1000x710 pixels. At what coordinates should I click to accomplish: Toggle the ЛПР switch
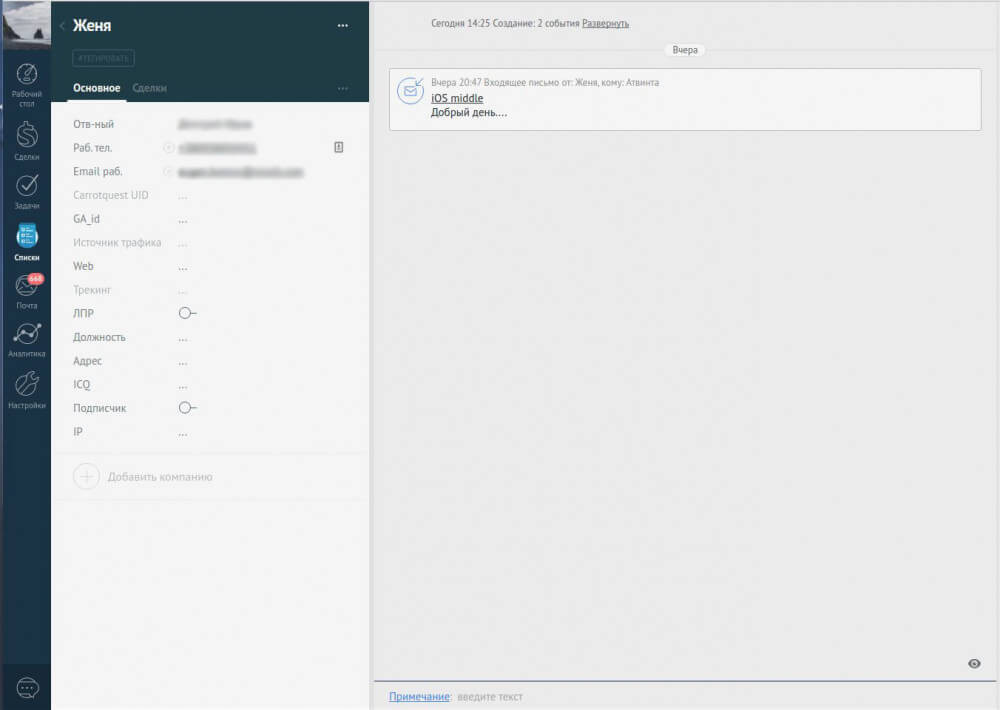(x=188, y=313)
